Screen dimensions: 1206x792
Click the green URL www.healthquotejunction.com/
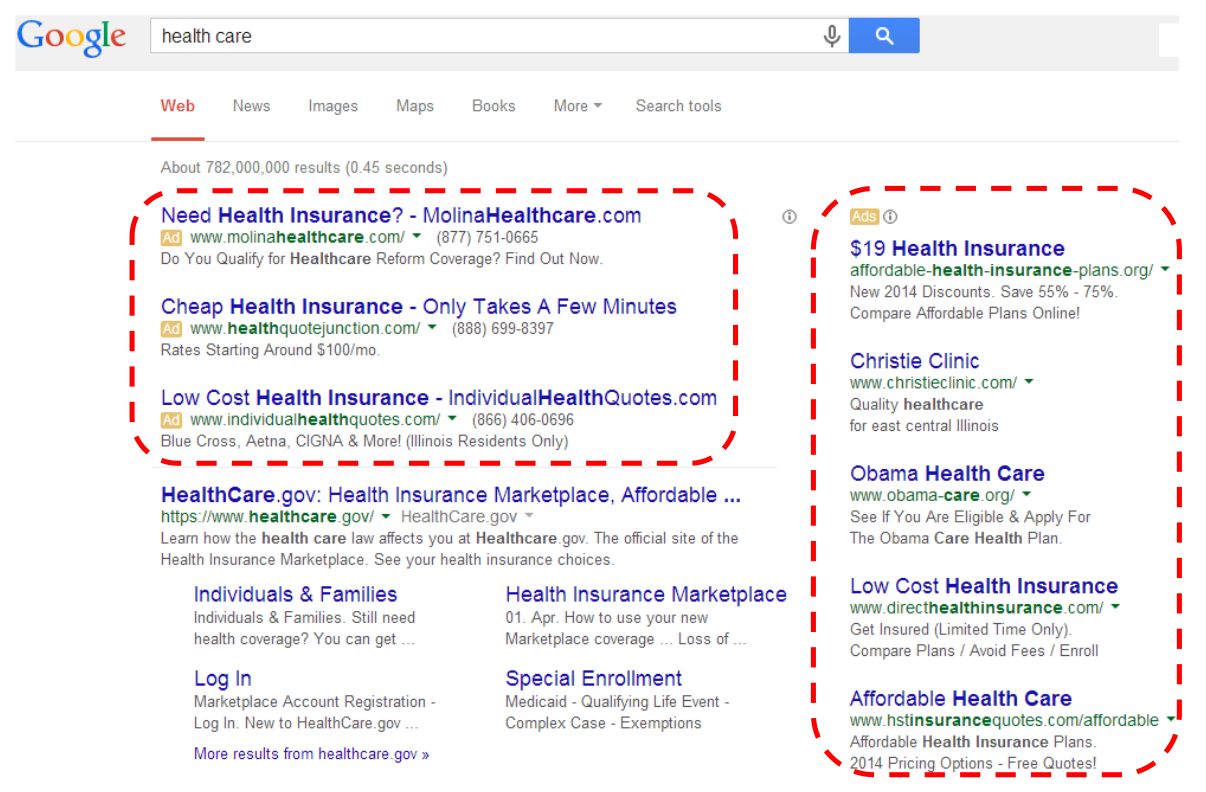(x=305, y=328)
